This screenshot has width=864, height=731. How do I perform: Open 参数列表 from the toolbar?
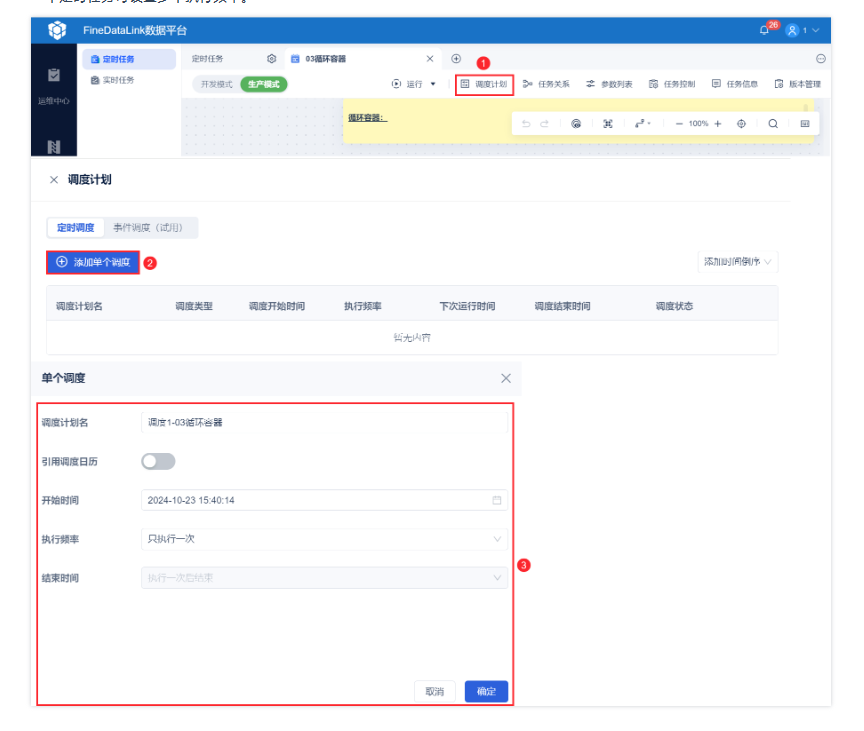pyautogui.click(x=609, y=84)
